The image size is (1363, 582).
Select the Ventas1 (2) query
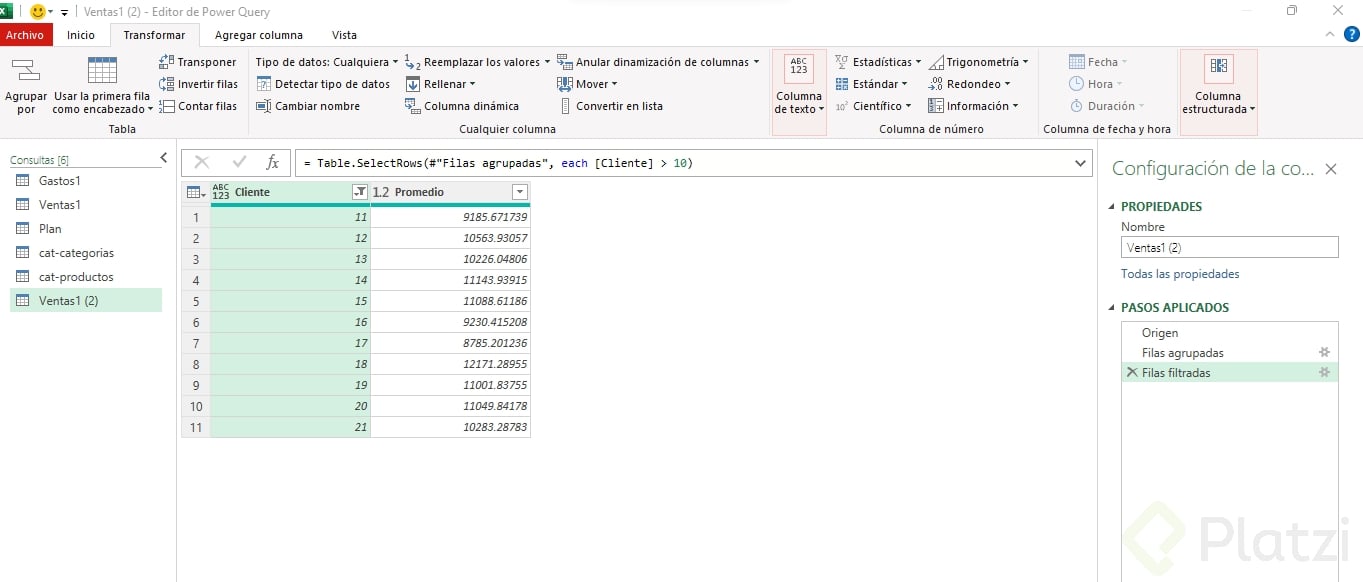tap(86, 300)
